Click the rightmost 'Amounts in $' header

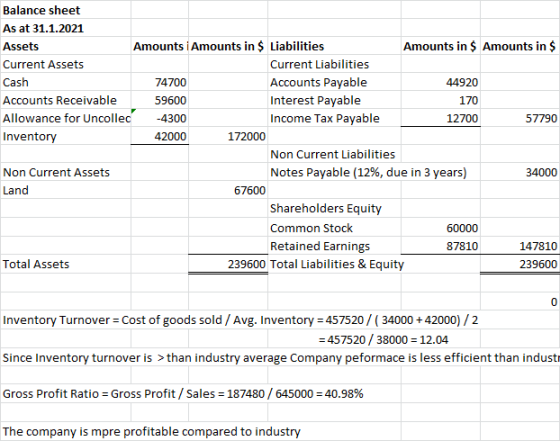(519, 46)
